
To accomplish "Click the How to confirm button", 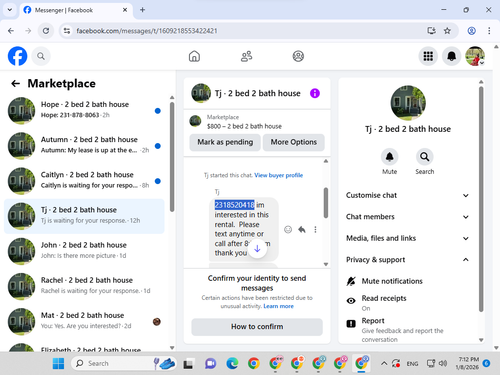I will pyautogui.click(x=257, y=327).
